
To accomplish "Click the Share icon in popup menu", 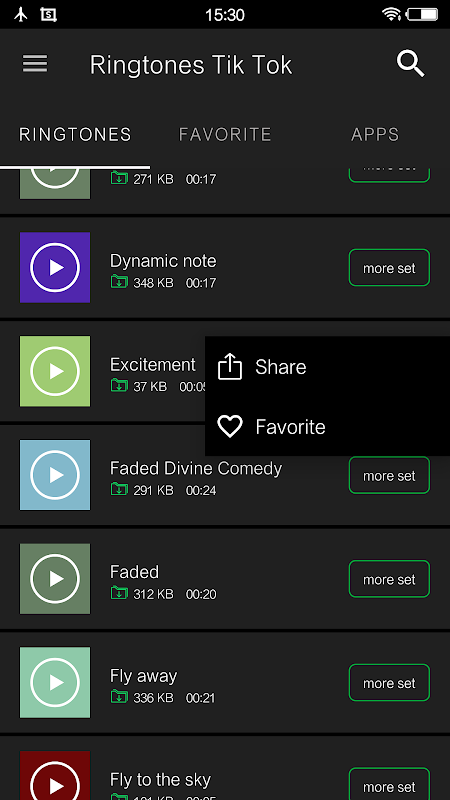I will [230, 366].
